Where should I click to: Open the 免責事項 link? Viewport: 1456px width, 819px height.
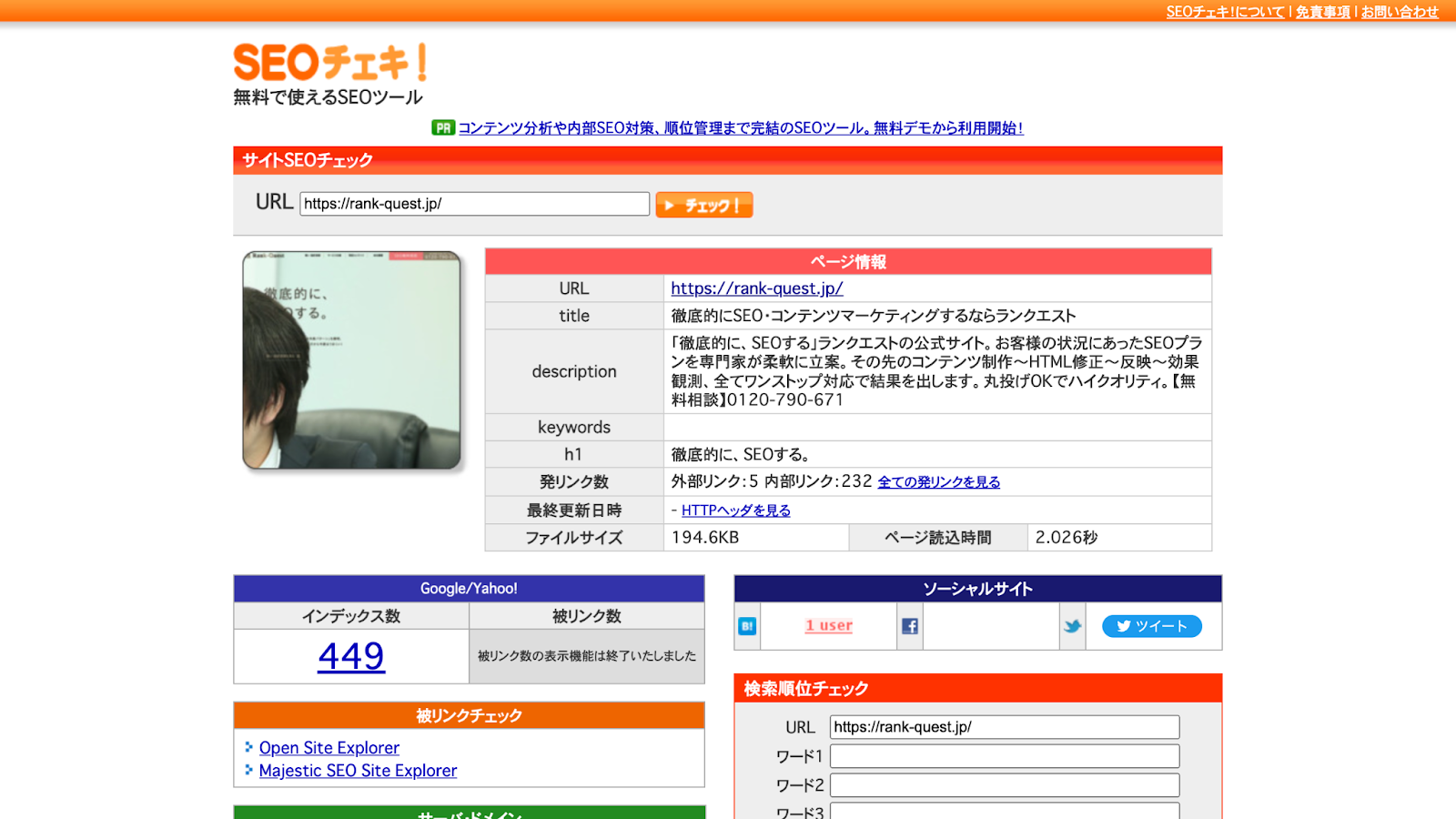tap(1322, 12)
